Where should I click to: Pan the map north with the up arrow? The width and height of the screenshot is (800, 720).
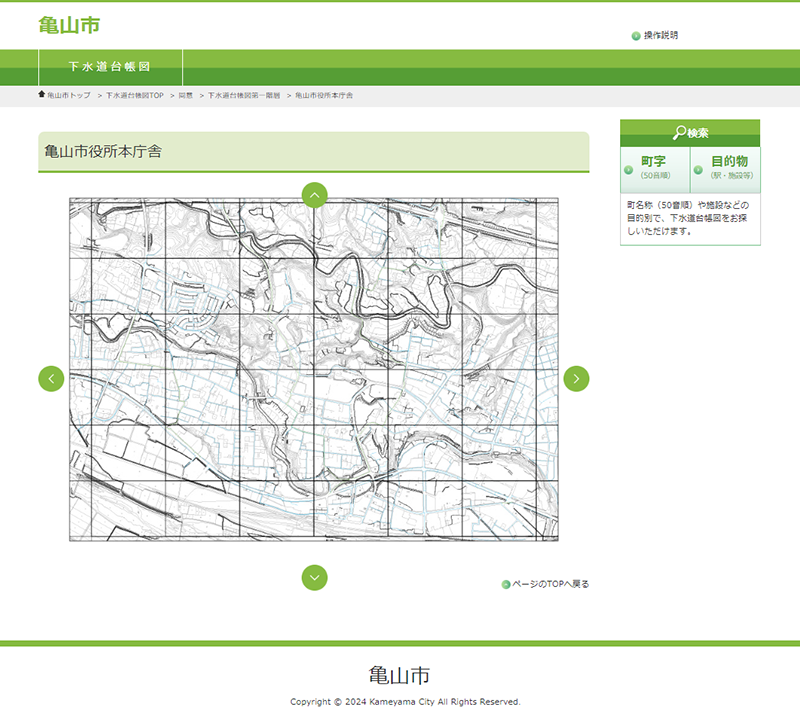[314, 195]
